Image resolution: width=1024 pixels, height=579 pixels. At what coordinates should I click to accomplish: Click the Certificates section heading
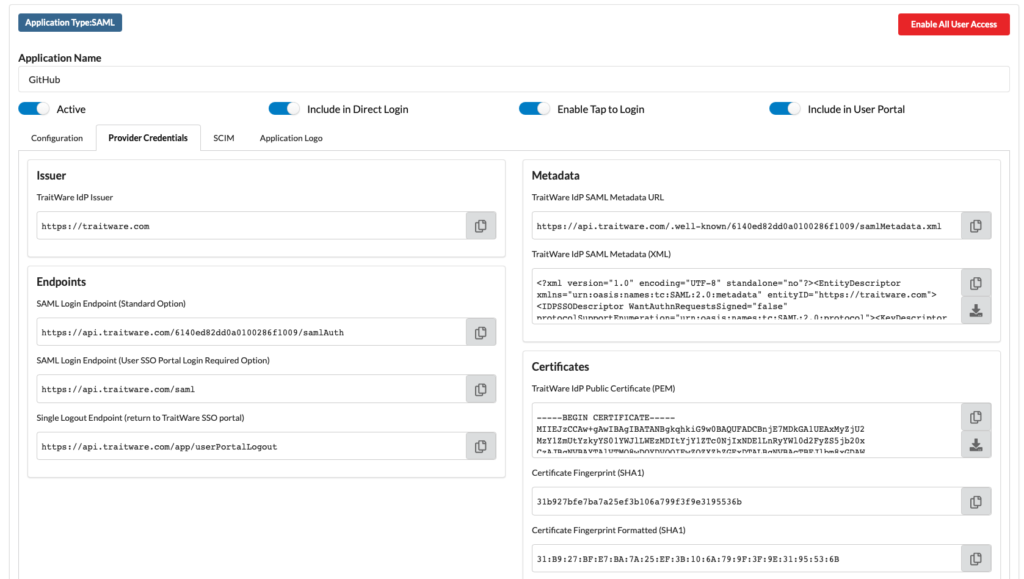click(560, 366)
